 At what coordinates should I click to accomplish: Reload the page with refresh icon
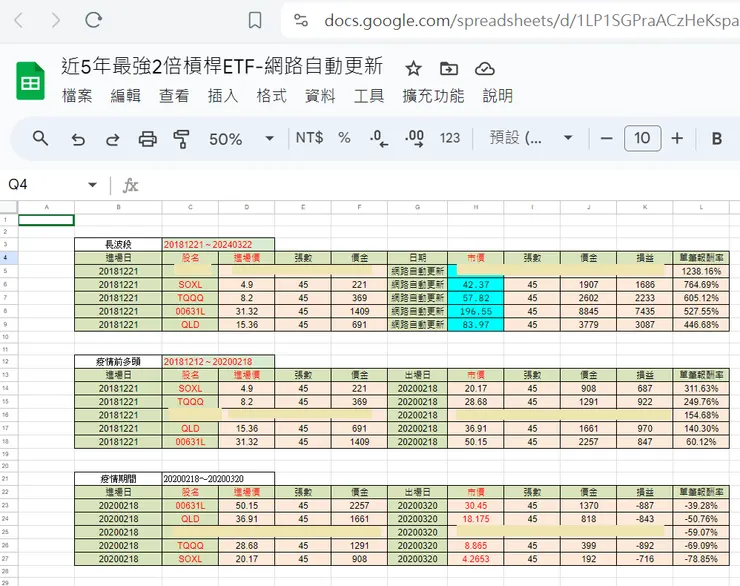(93, 20)
